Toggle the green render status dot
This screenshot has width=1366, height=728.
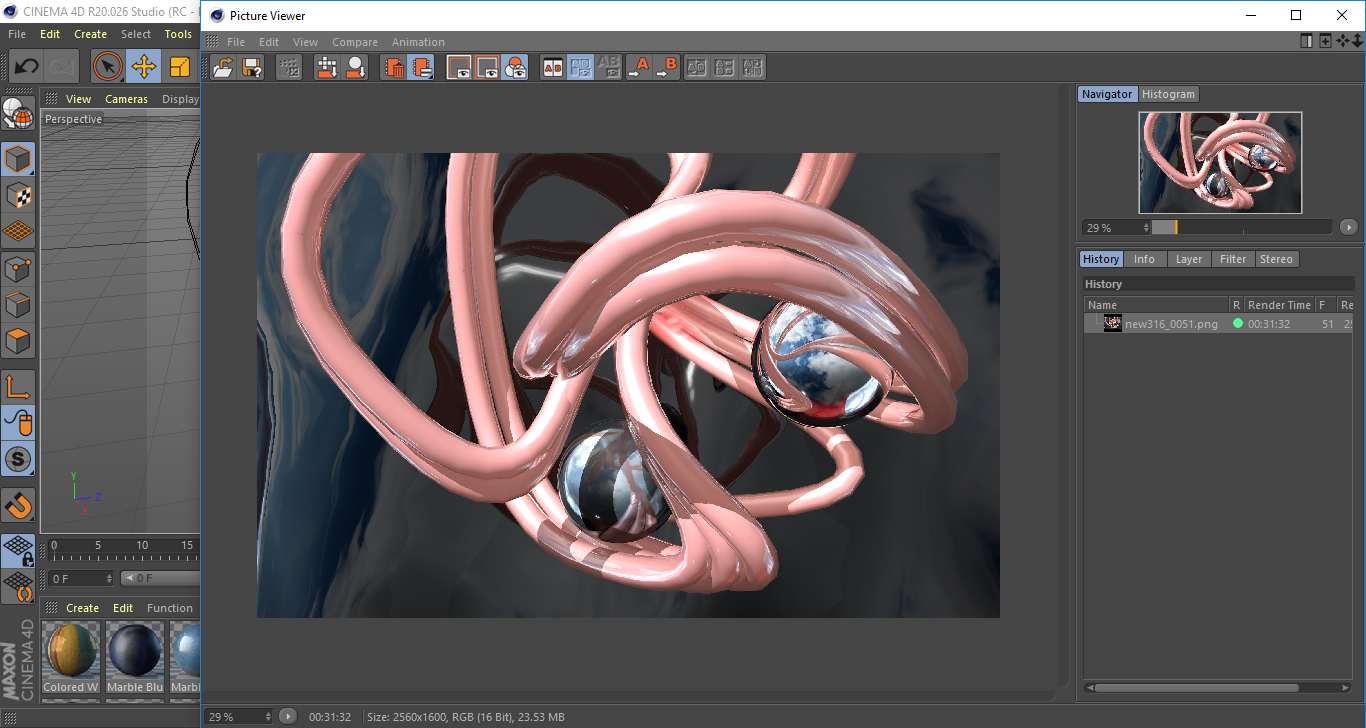[1238, 324]
